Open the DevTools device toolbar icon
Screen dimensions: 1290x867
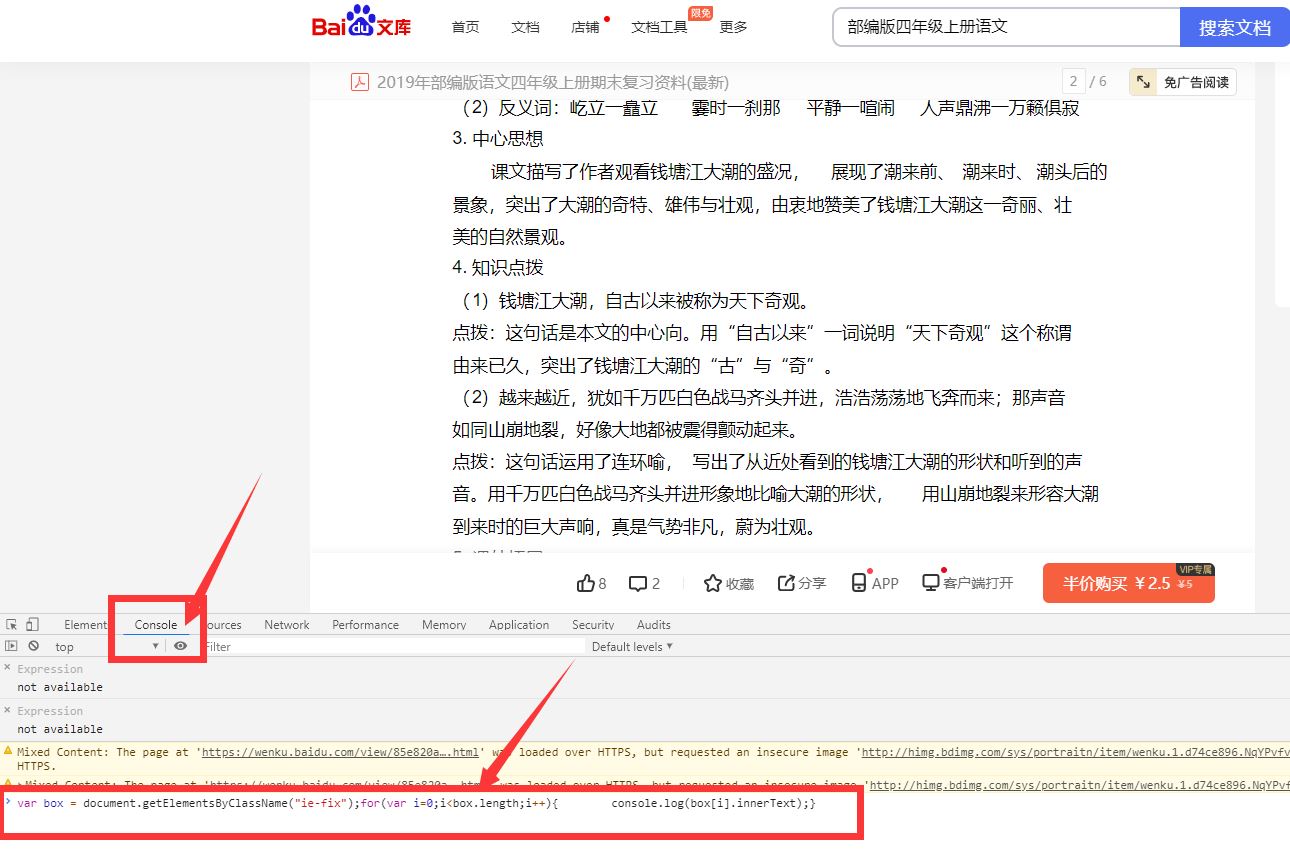(33, 623)
